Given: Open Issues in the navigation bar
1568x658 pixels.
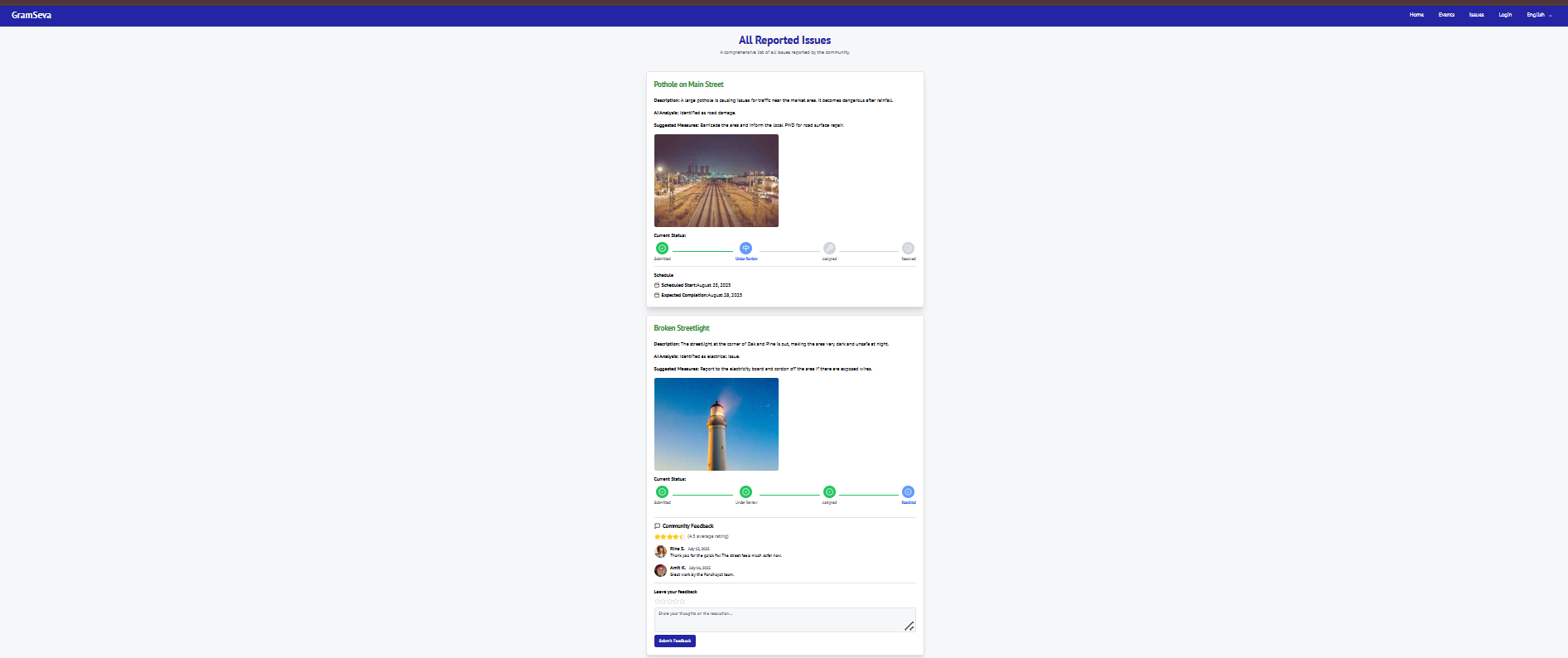Looking at the screenshot, I should [x=1476, y=15].
